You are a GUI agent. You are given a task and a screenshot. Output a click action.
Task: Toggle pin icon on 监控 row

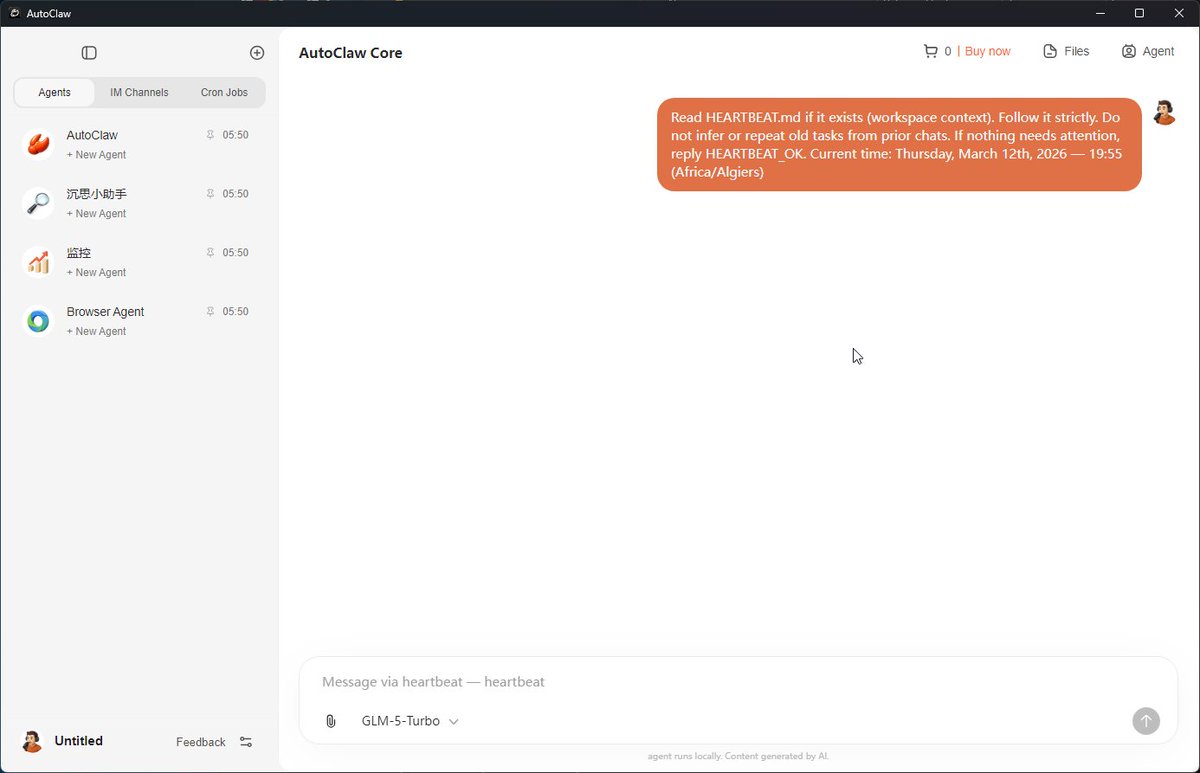(210, 252)
